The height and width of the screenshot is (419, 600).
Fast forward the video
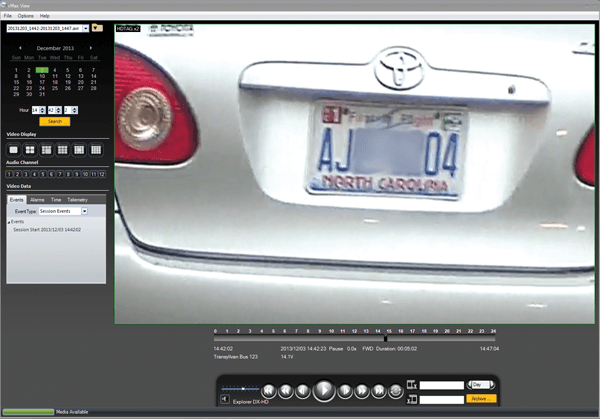click(362, 391)
